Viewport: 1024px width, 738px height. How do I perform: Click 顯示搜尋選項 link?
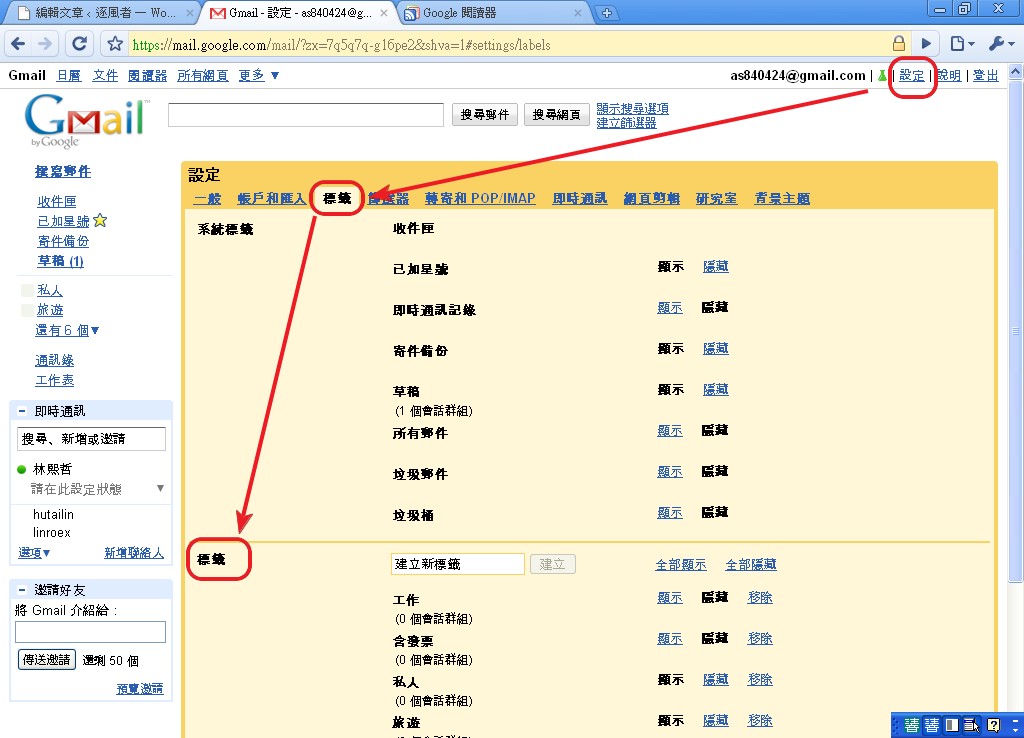pyautogui.click(x=632, y=109)
